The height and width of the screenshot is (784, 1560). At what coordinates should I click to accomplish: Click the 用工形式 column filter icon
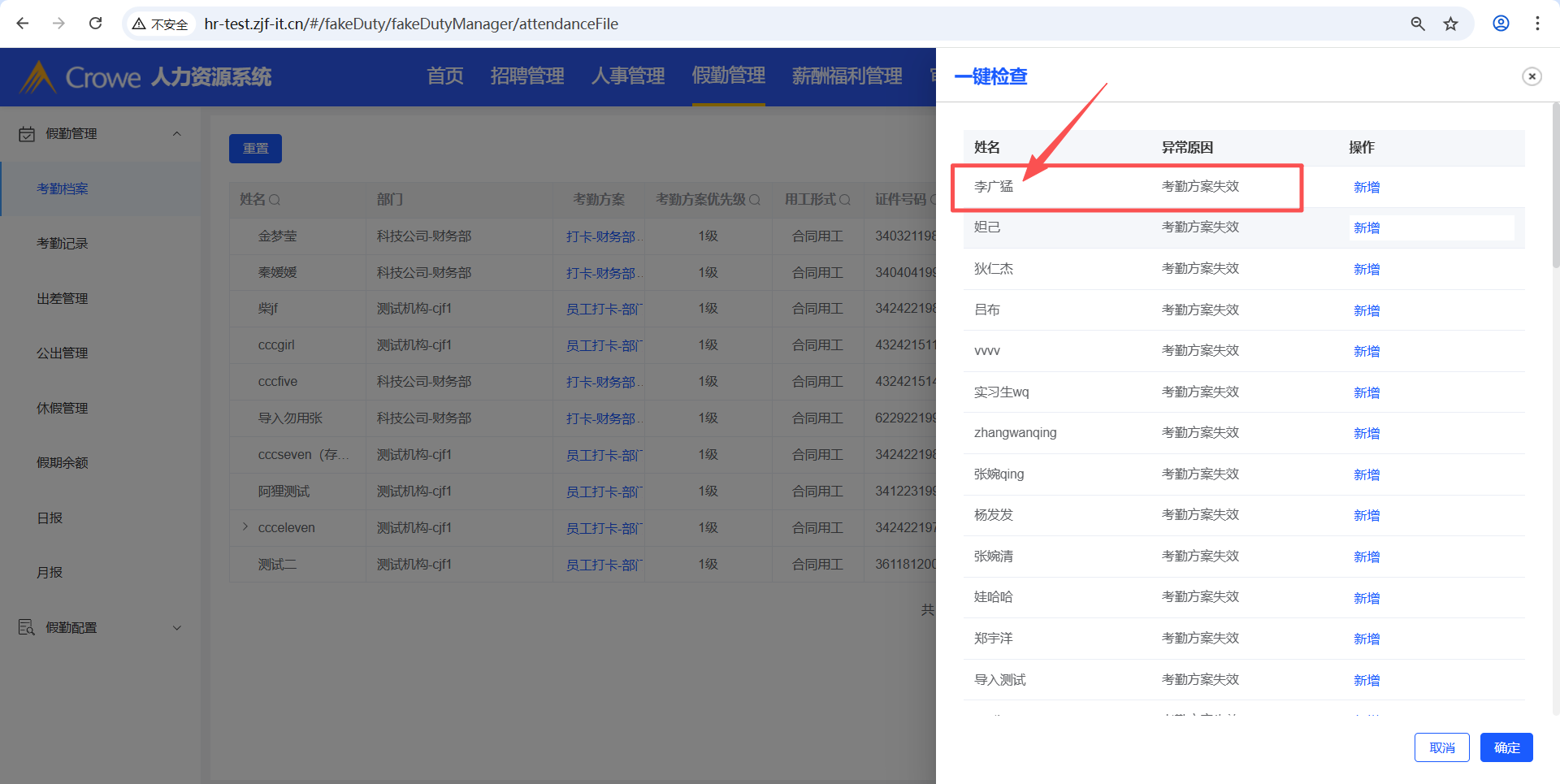point(845,200)
